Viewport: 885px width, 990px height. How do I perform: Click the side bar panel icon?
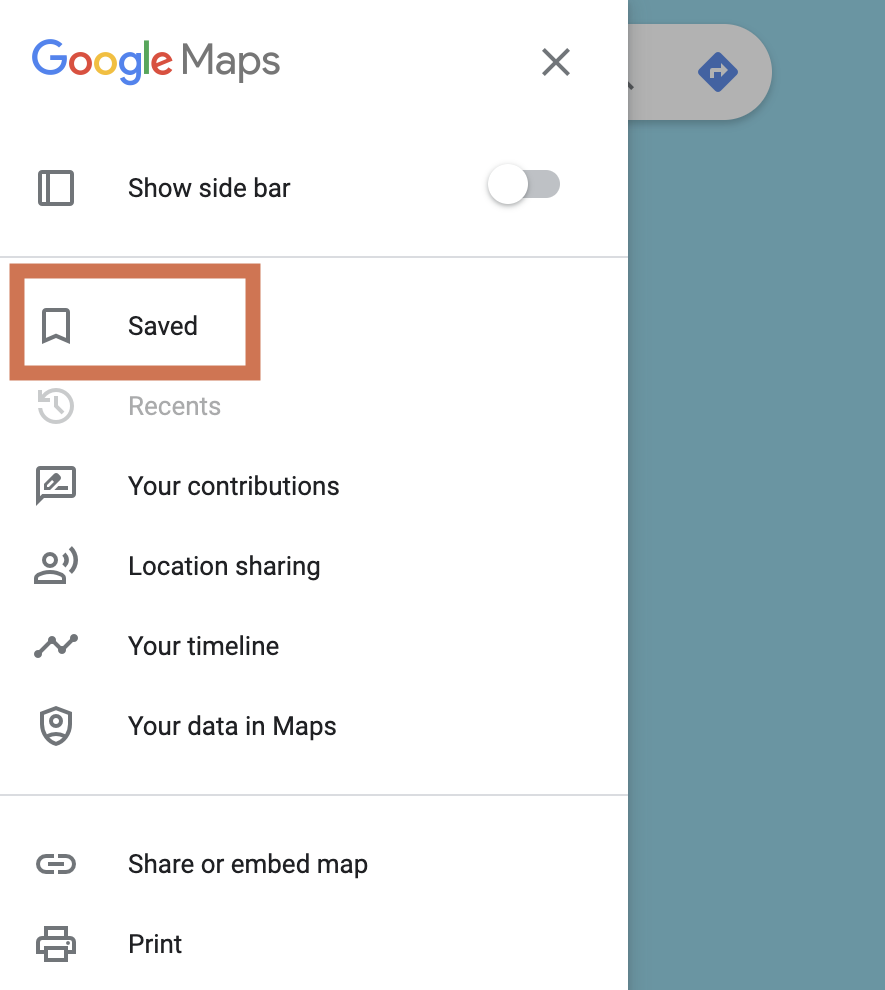coord(56,188)
